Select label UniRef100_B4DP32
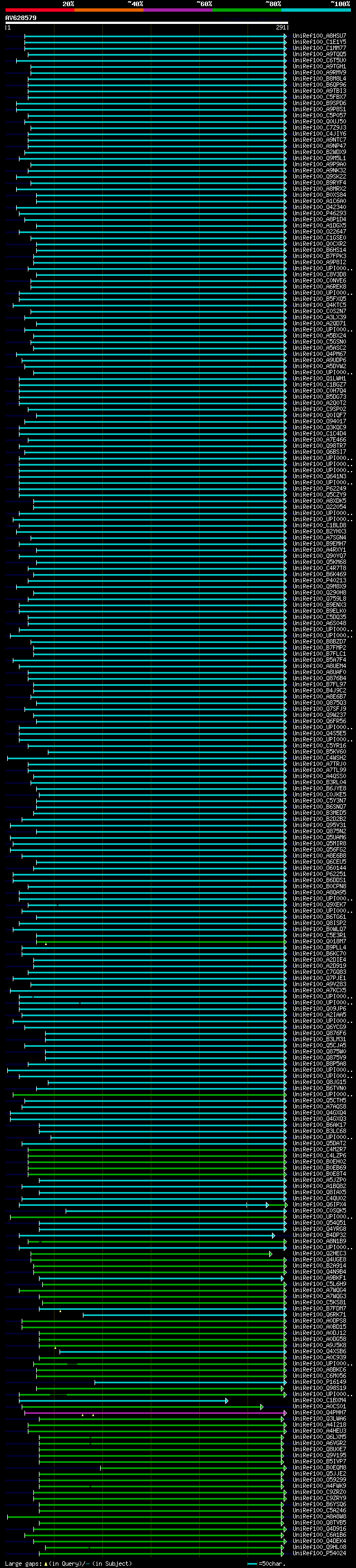 coord(319,1235)
